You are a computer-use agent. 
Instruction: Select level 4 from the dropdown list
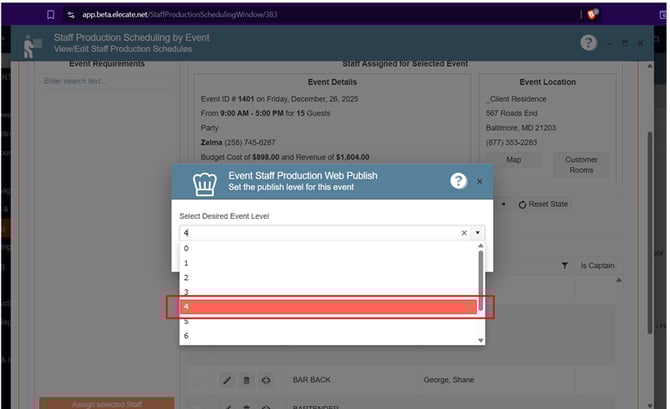tap(320, 306)
